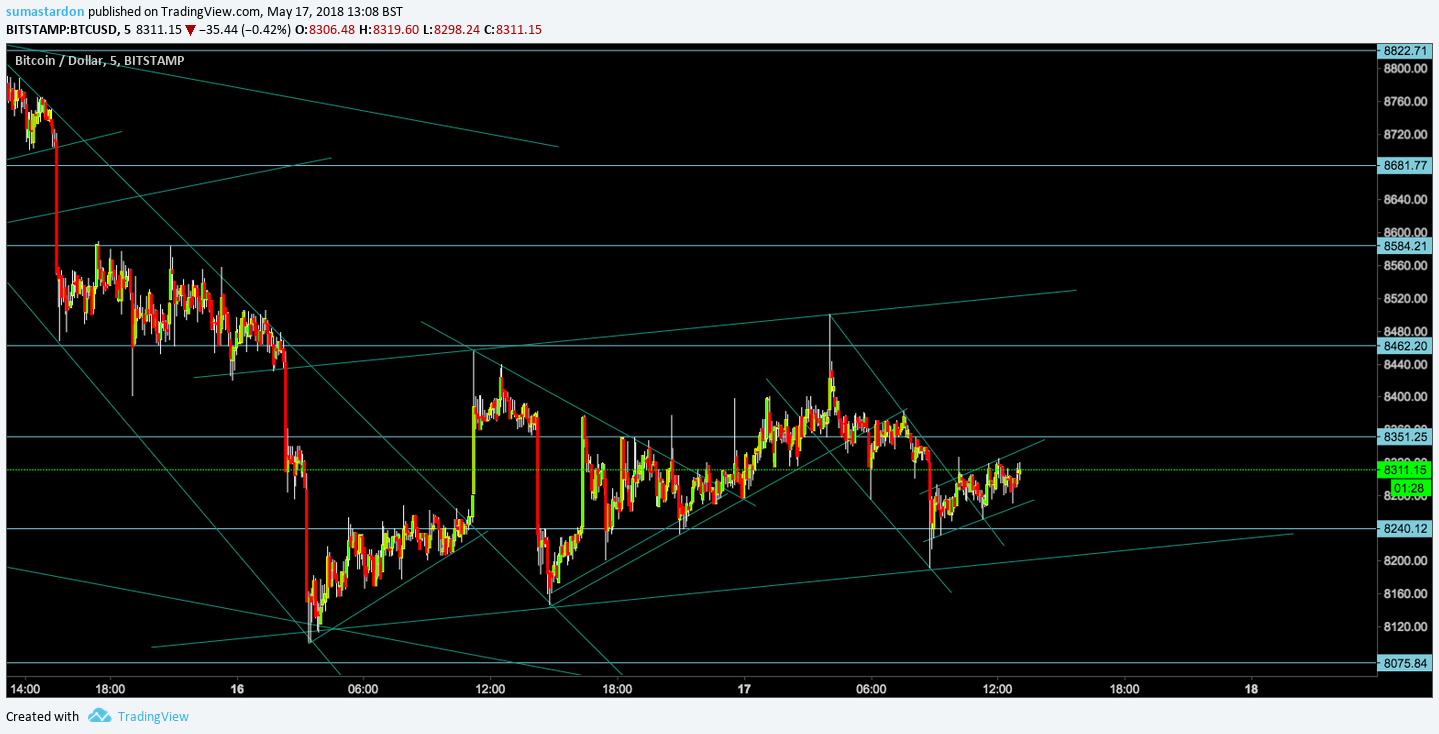Click the date 16 on time axis

point(237,689)
